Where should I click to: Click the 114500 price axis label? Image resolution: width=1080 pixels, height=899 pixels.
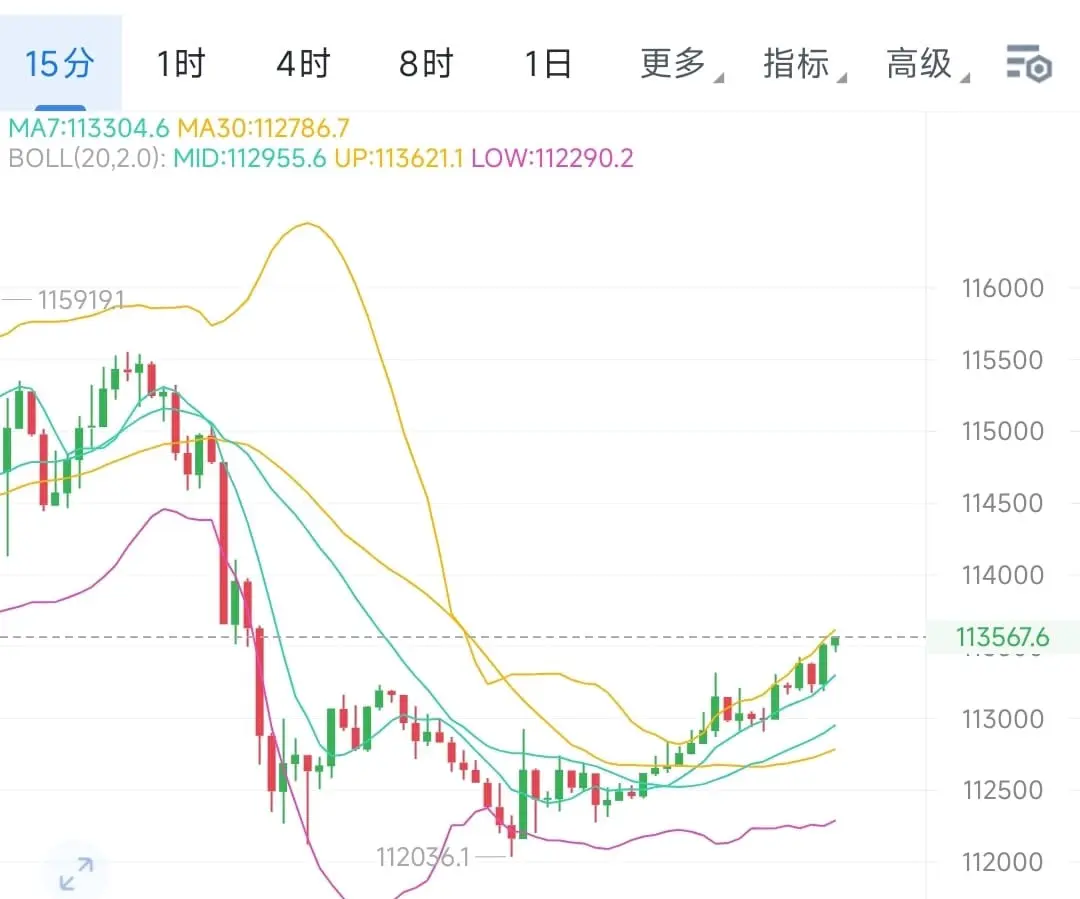[1002, 503]
